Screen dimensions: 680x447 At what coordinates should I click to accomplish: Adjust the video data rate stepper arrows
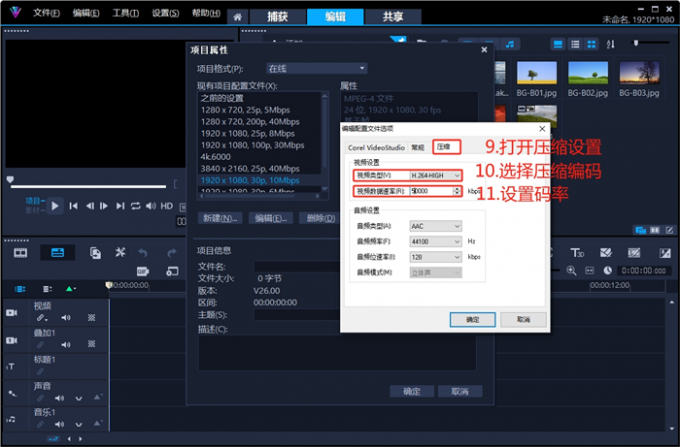(x=457, y=191)
